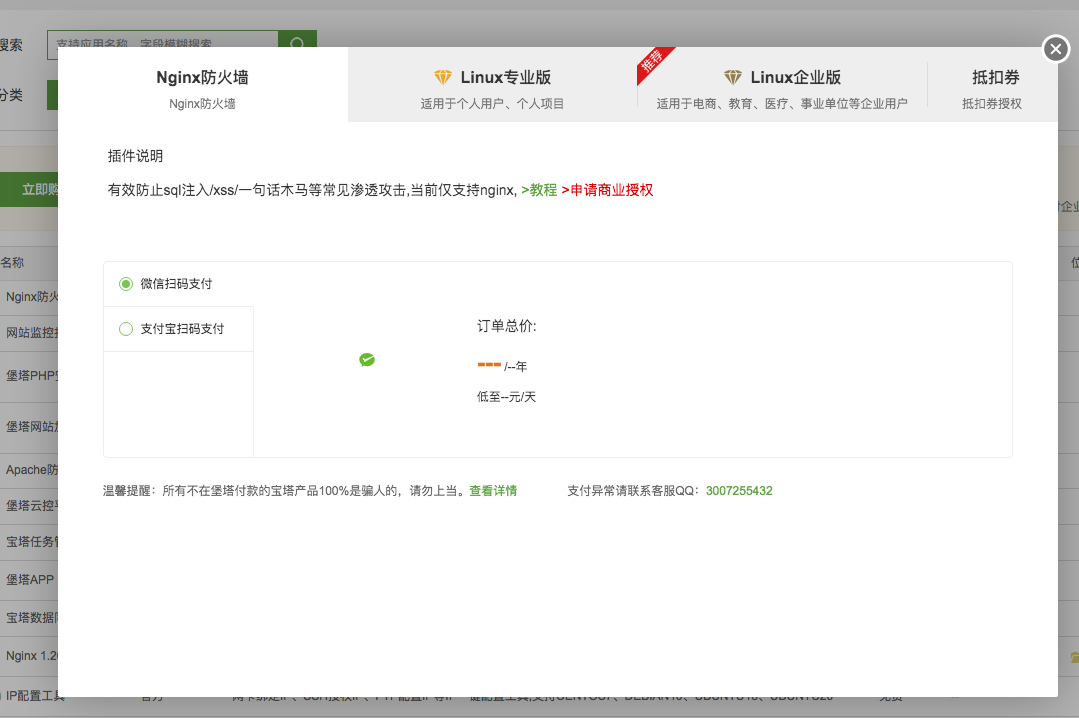Switch to the Linux专业版 tab

pyautogui.click(x=493, y=85)
